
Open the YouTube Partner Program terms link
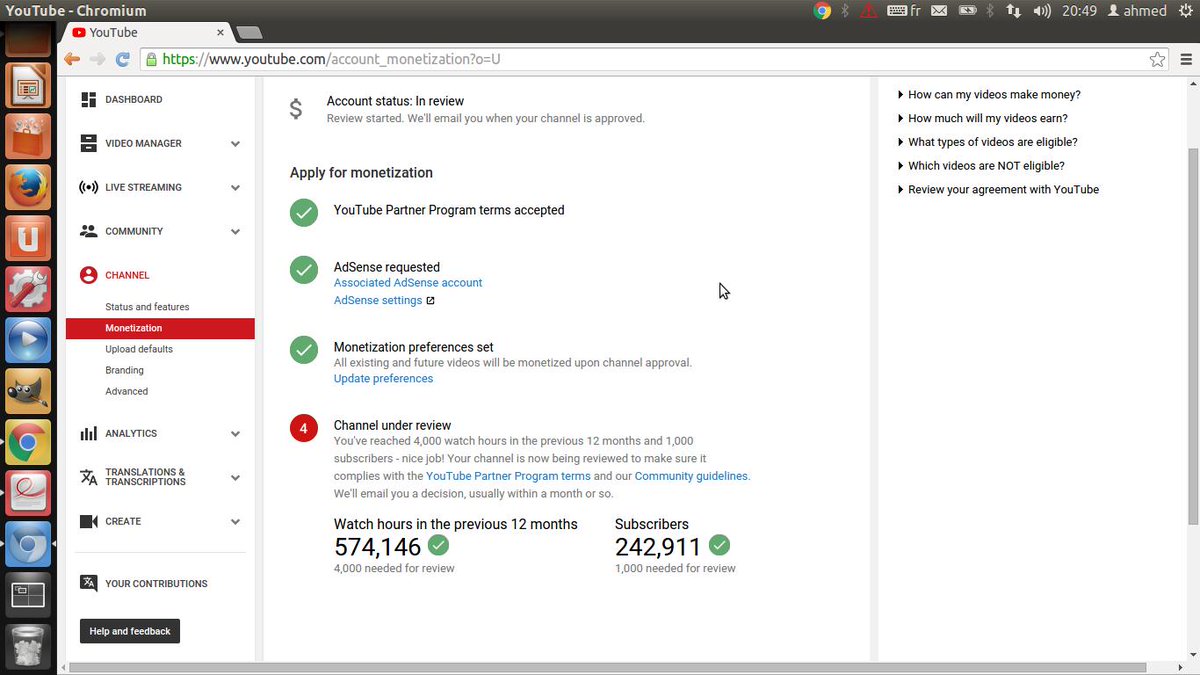pyautogui.click(x=508, y=476)
